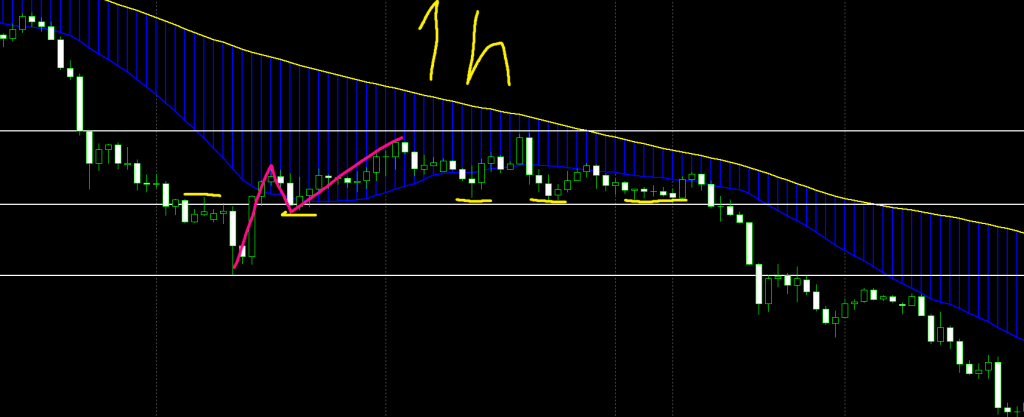
Task: Click the yellow underline second from the right
Action: tap(548, 201)
